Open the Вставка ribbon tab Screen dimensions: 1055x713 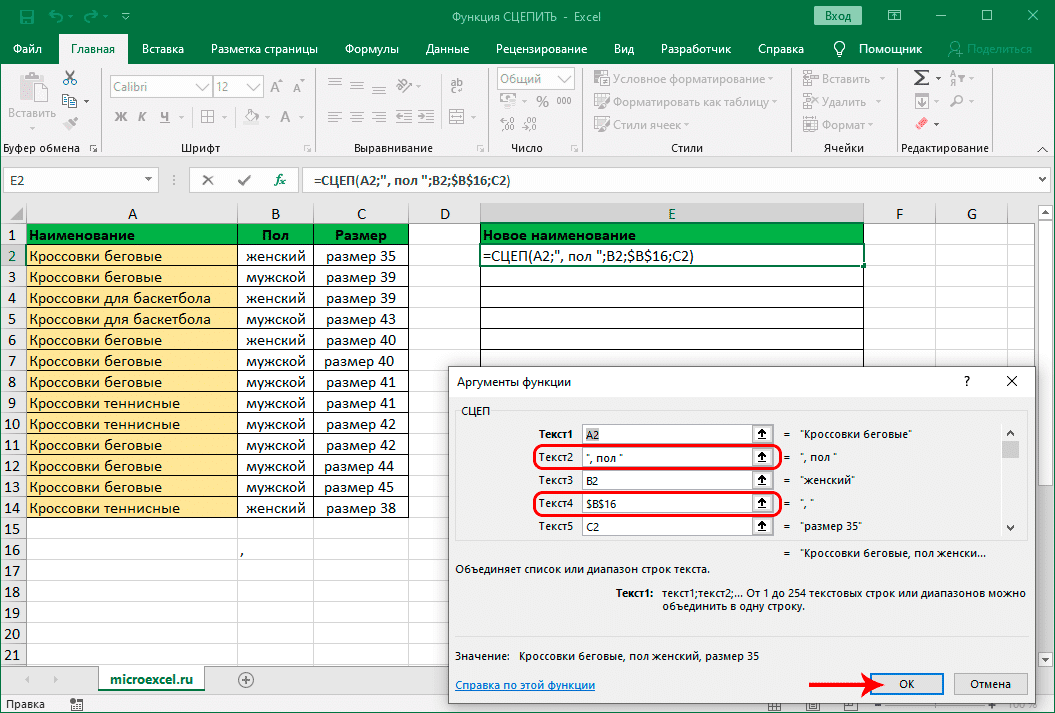tap(163, 48)
